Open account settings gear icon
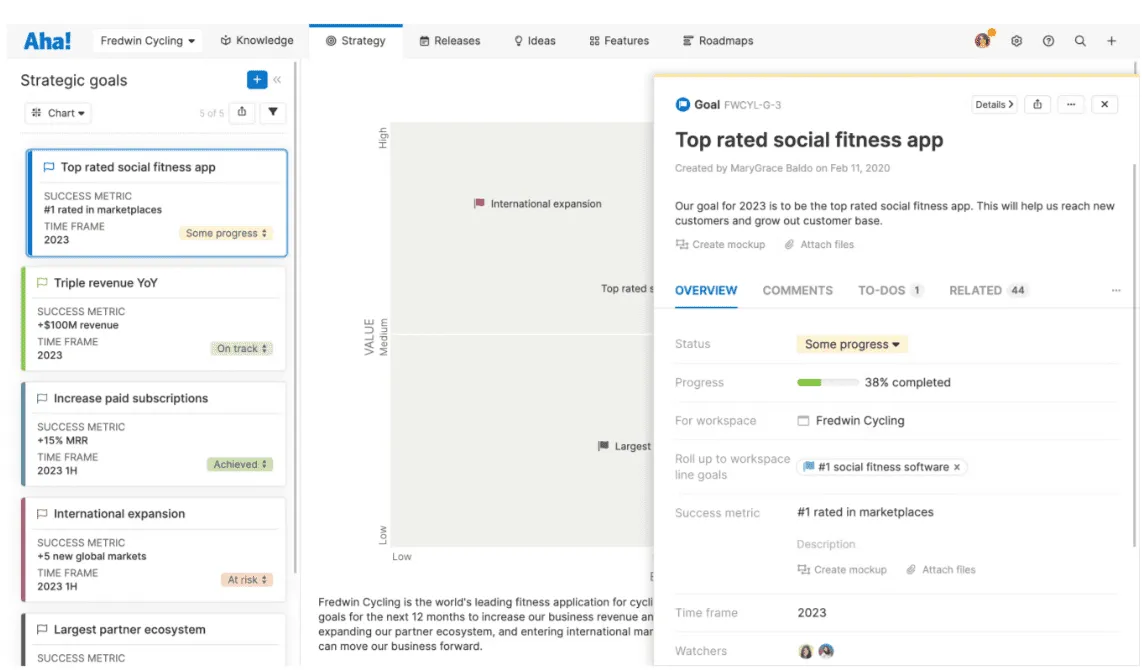Screen dimensions: 1142x670 (x=1016, y=41)
